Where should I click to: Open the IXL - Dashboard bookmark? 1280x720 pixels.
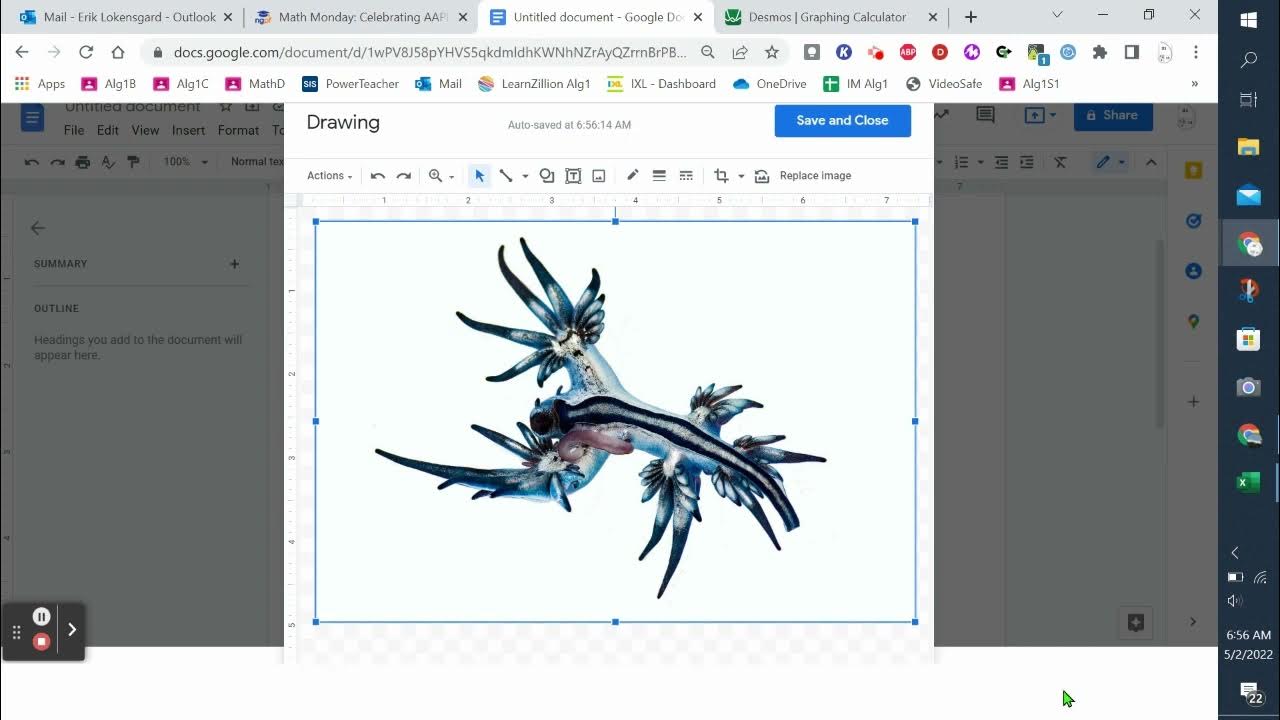(x=661, y=84)
